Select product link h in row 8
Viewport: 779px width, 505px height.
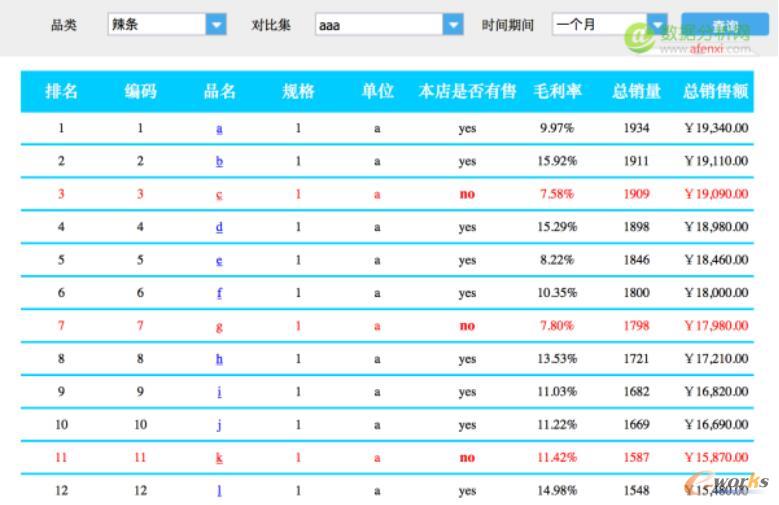[219, 359]
